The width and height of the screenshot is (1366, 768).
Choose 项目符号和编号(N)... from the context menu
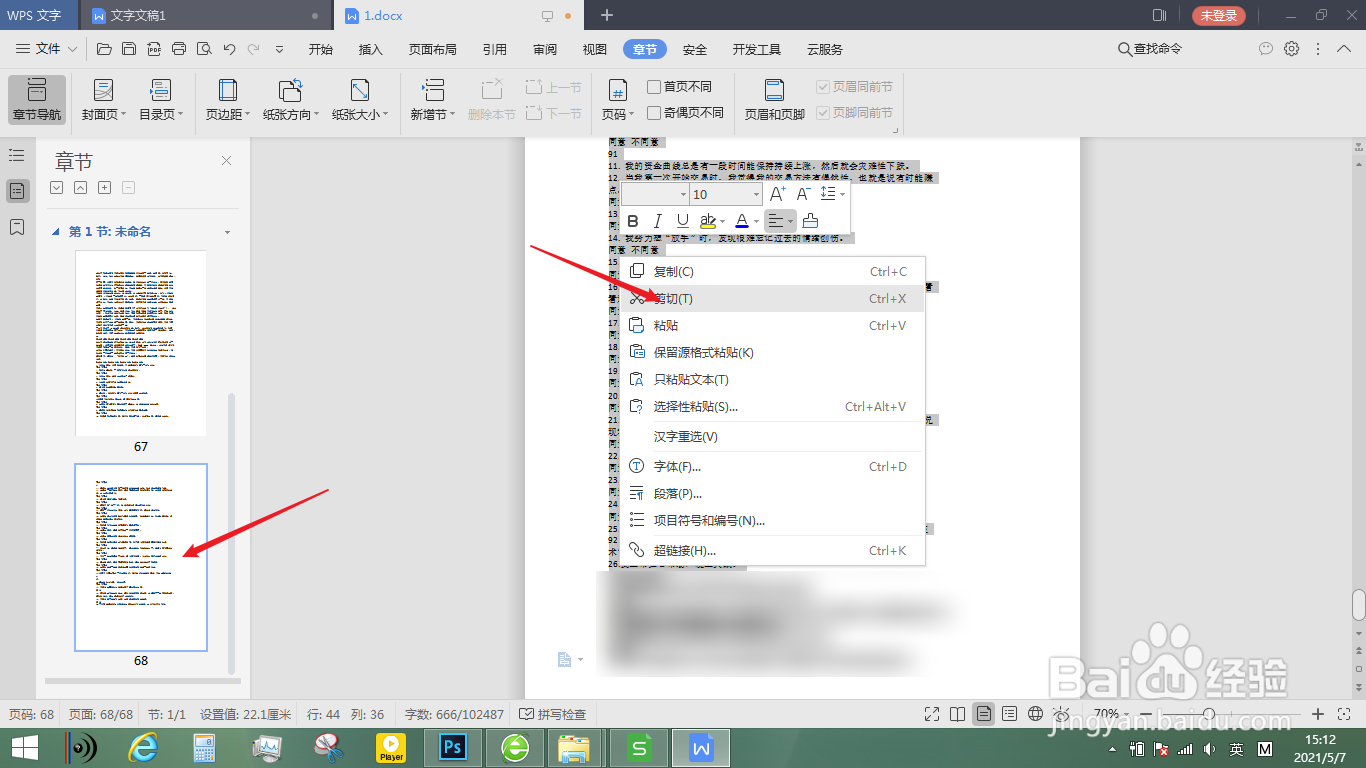(772, 520)
